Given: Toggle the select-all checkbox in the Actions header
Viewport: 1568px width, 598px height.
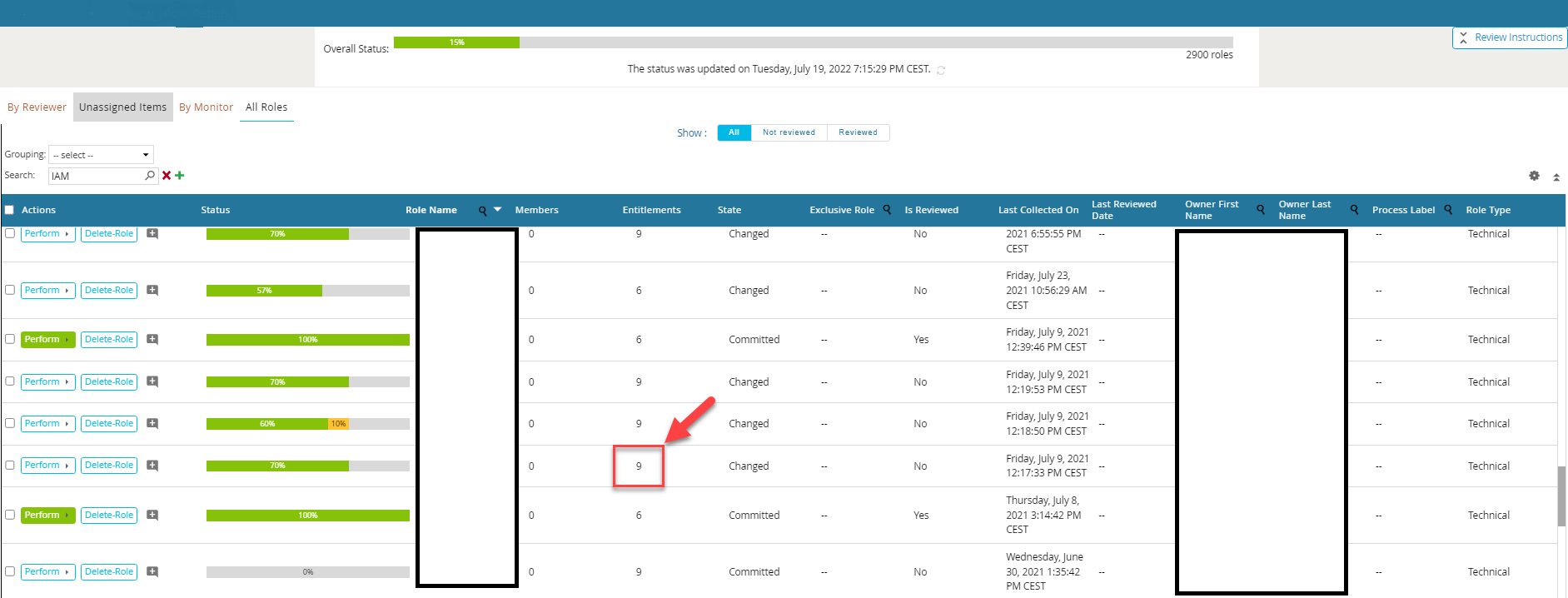Looking at the screenshot, I should 10,210.
